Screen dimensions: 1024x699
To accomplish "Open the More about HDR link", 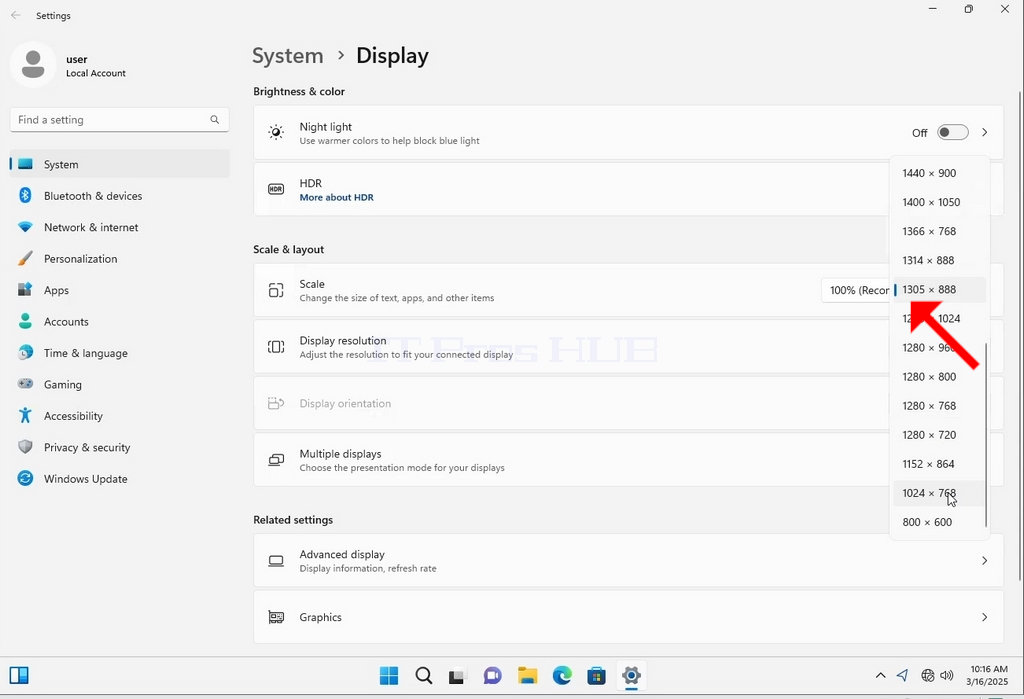I will 336,197.
